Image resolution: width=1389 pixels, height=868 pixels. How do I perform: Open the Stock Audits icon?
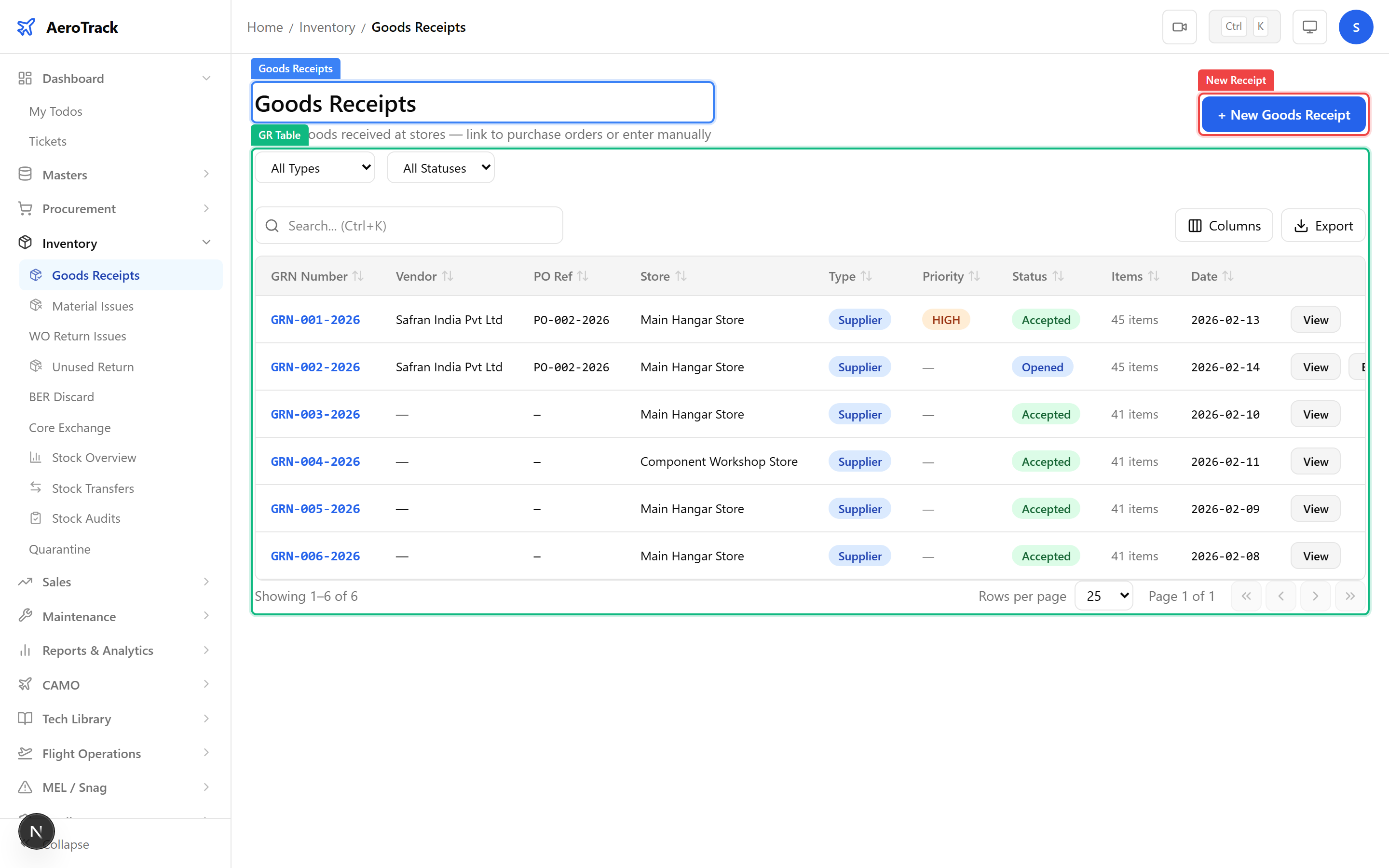(x=36, y=518)
